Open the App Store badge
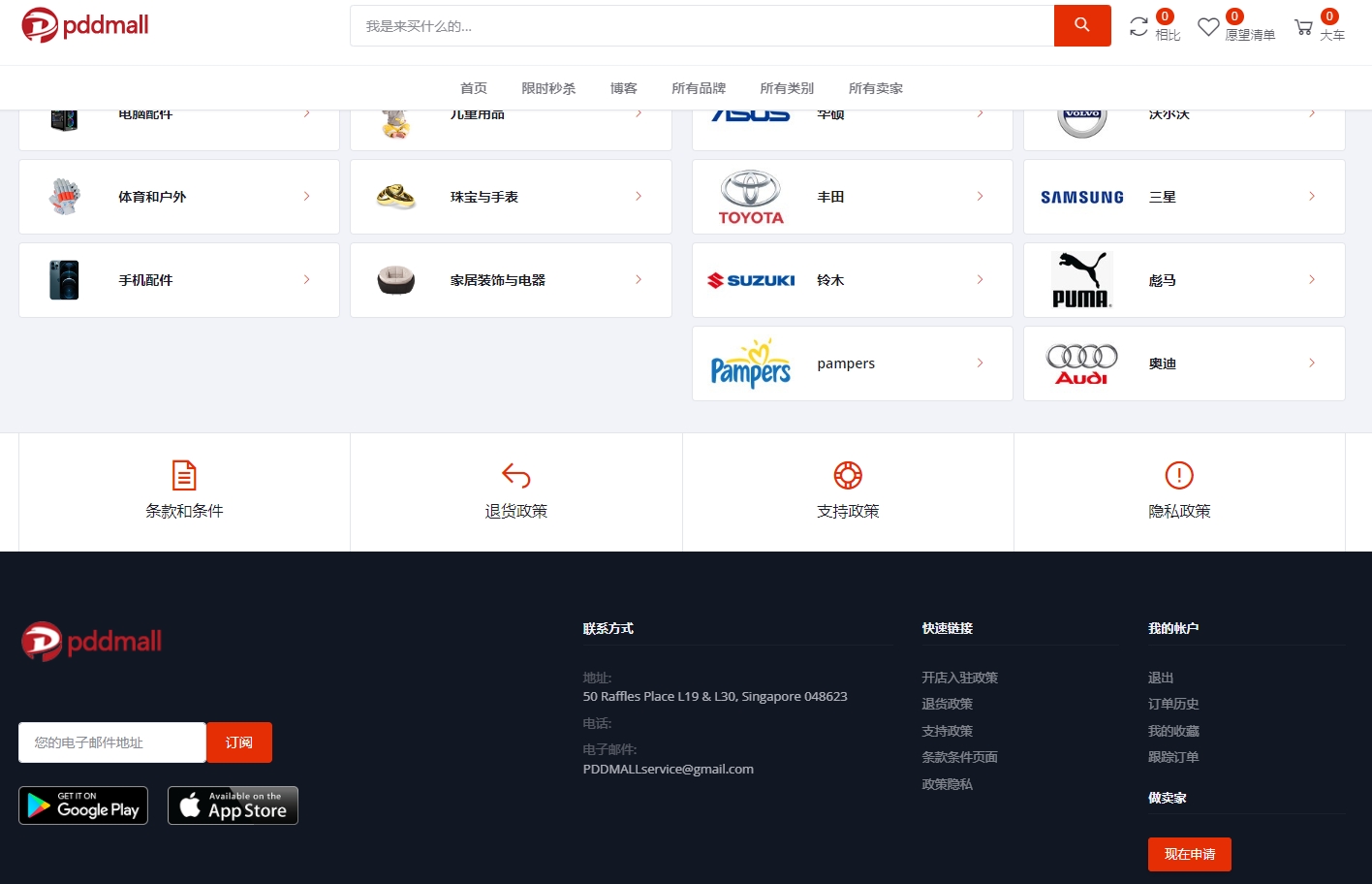Image resolution: width=1372 pixels, height=884 pixels. coord(233,805)
